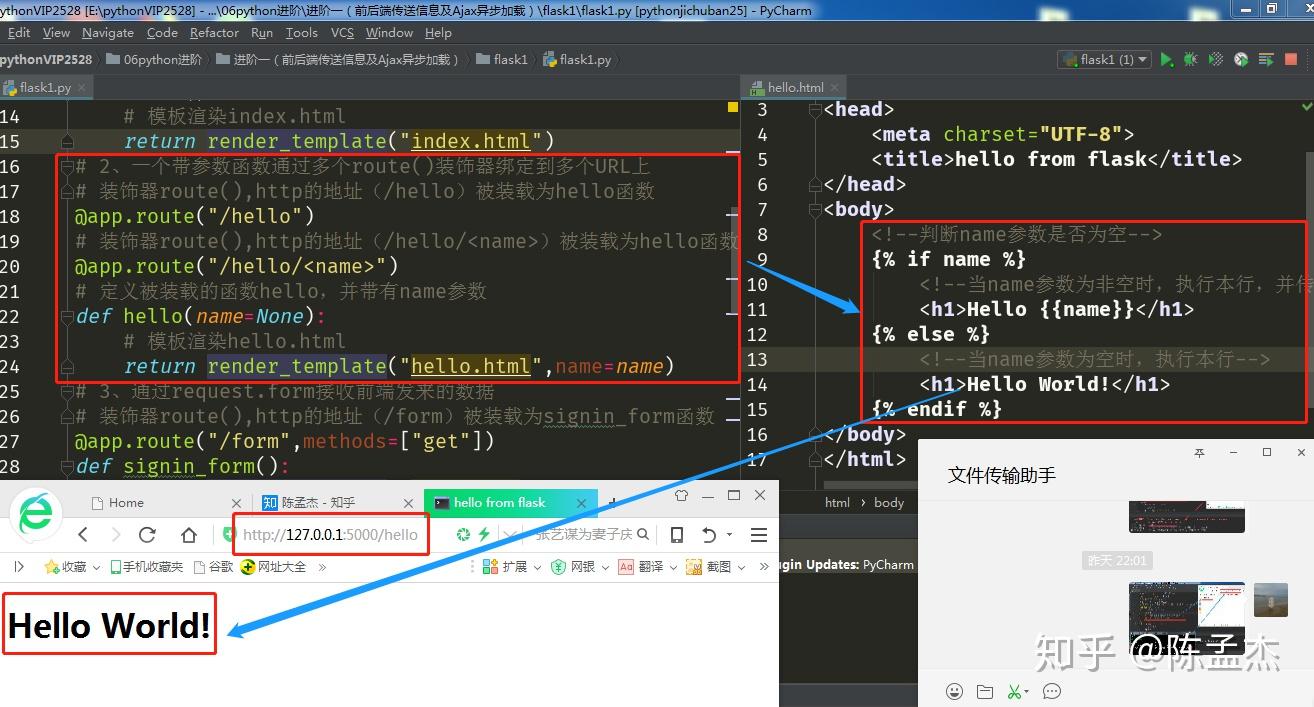This screenshot has height=707, width=1314.
Task: Click the address bar with 127.0.0.1:5000/hello
Action: pos(330,535)
